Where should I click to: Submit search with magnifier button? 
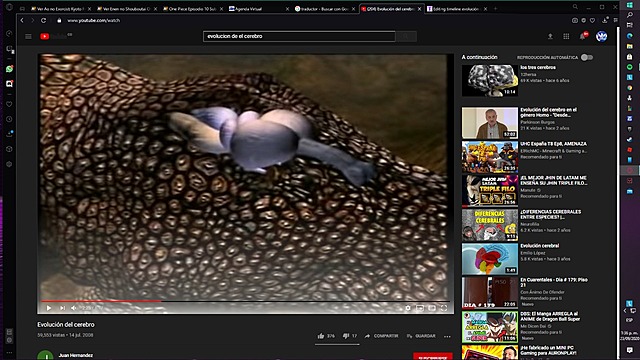tap(406, 36)
